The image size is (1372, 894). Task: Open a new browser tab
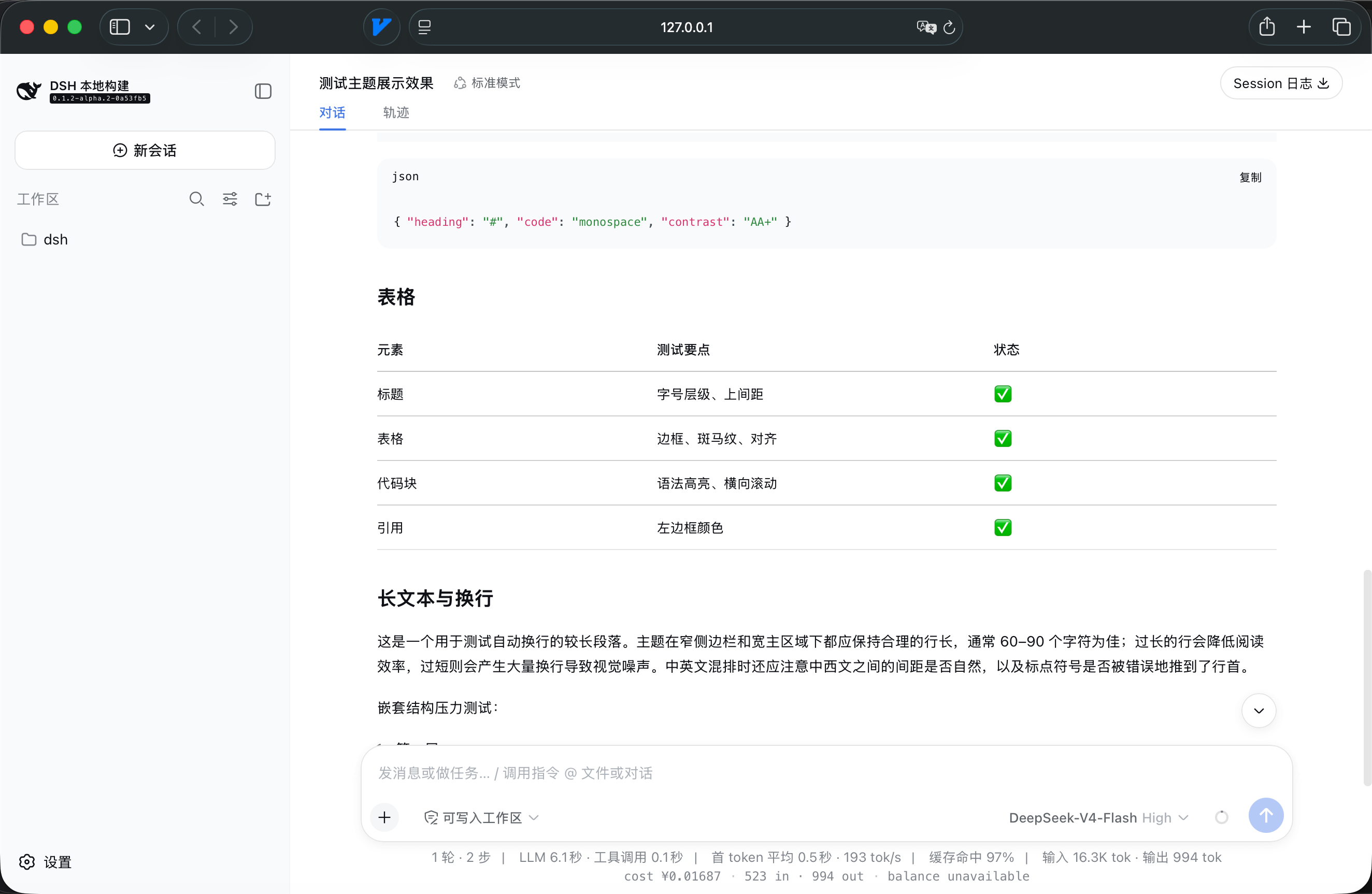tap(1304, 27)
